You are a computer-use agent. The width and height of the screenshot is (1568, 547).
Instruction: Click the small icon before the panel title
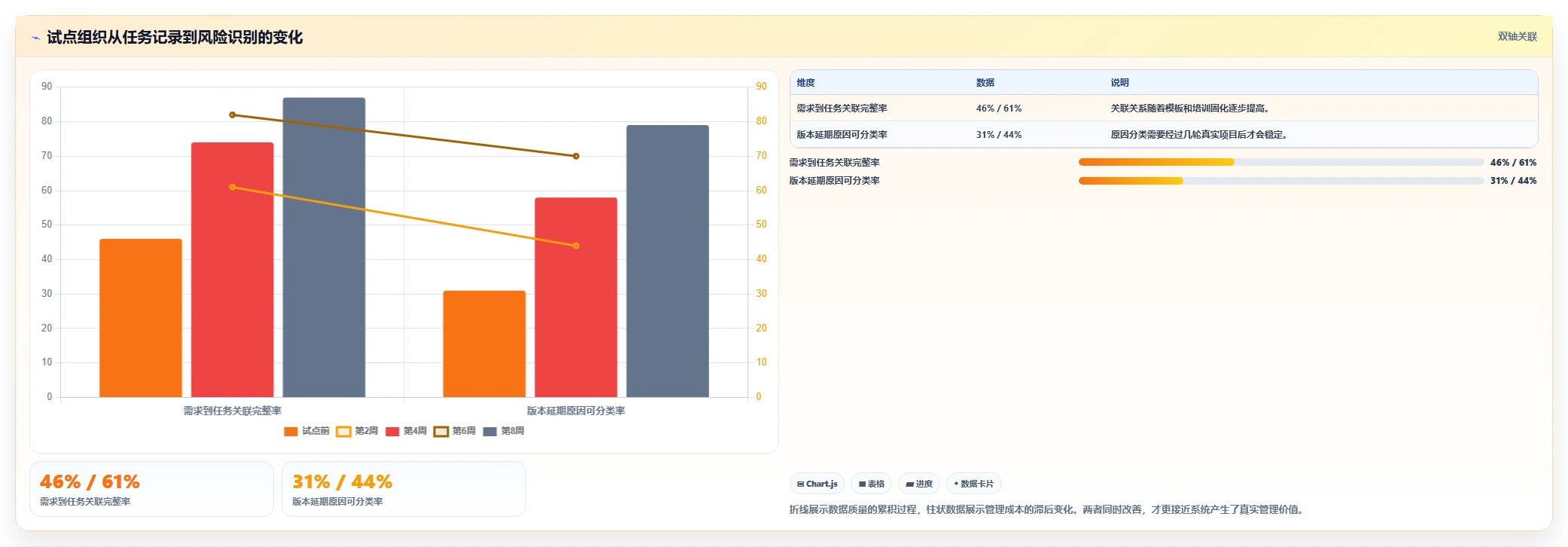(x=35, y=38)
